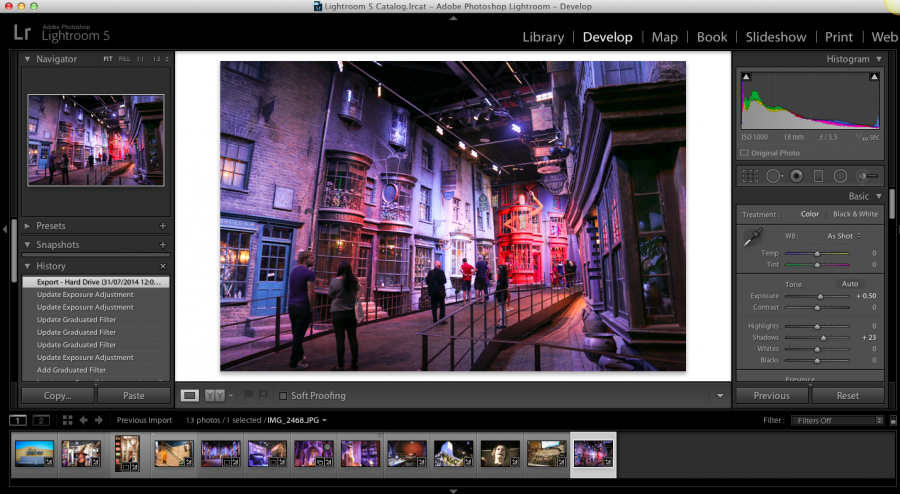This screenshot has height=494, width=900.
Task: Collapse the Navigator panel
Action: [x=27, y=59]
